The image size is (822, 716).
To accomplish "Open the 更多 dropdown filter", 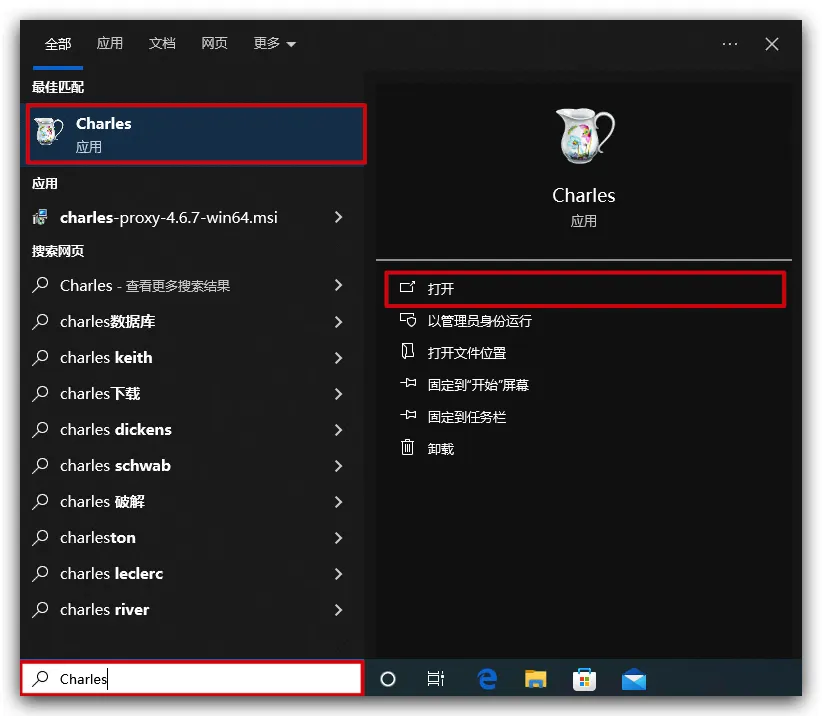I will click(275, 44).
